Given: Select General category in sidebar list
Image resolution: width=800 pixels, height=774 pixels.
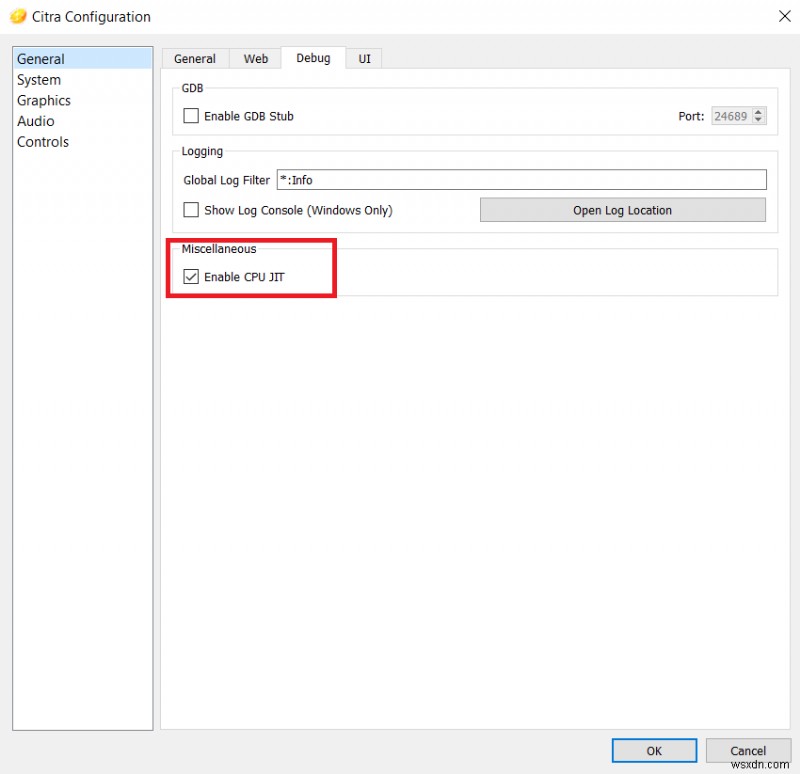Looking at the screenshot, I should [41, 58].
